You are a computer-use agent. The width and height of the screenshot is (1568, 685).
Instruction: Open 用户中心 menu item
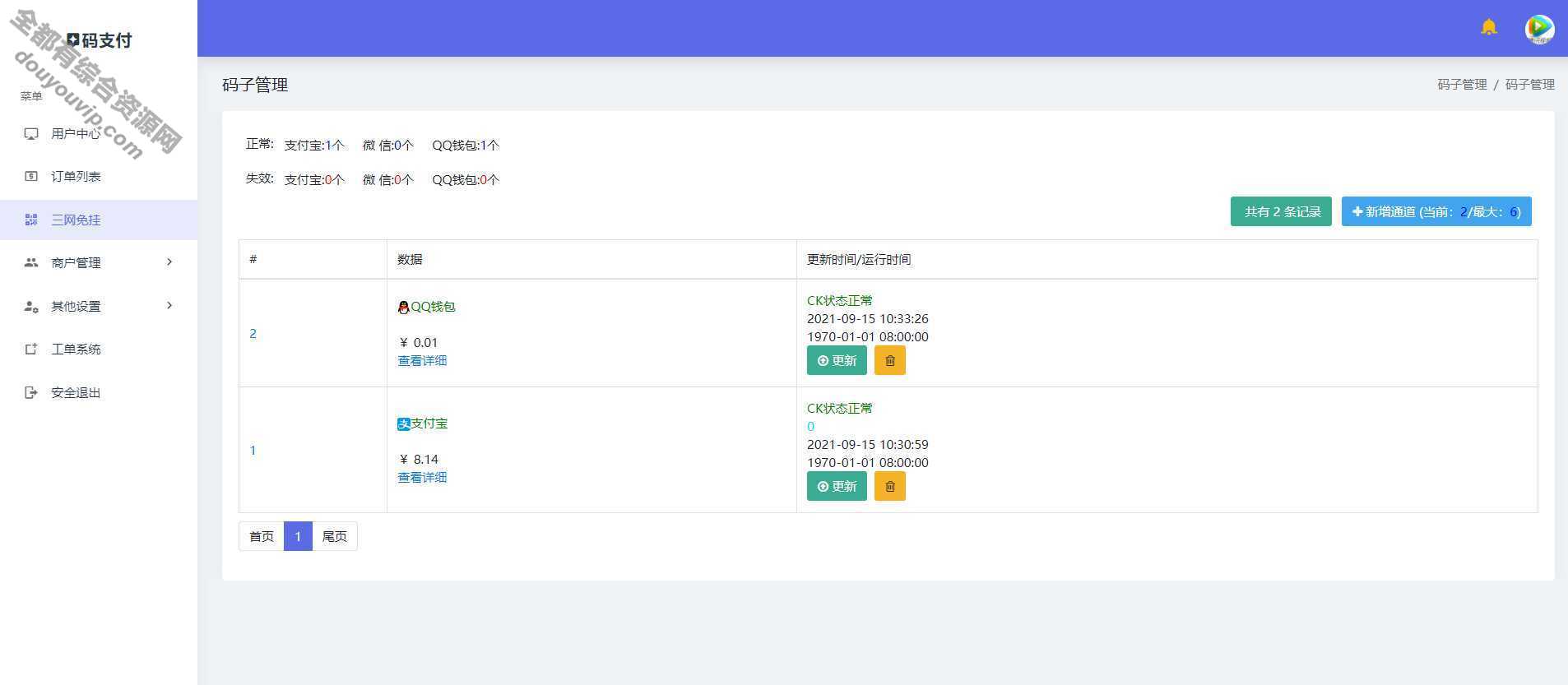pos(99,133)
